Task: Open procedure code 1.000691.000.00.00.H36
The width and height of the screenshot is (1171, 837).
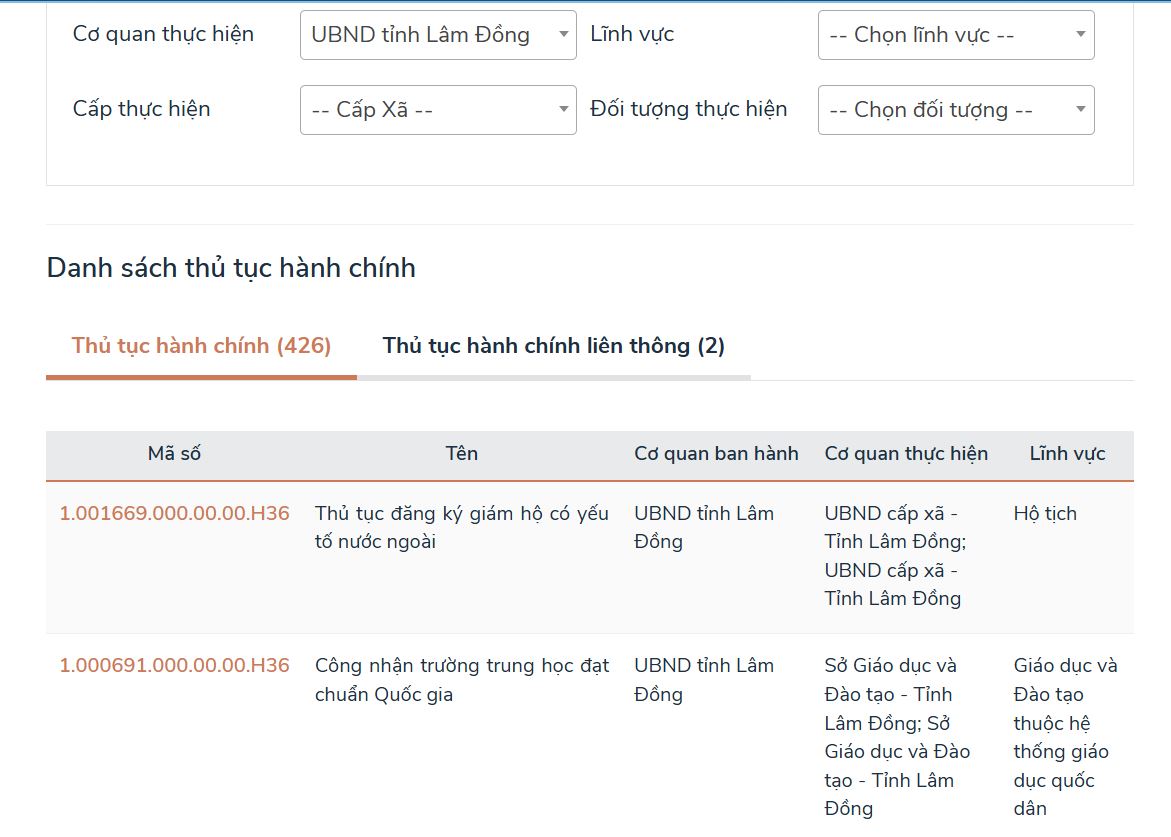Action: (x=174, y=666)
